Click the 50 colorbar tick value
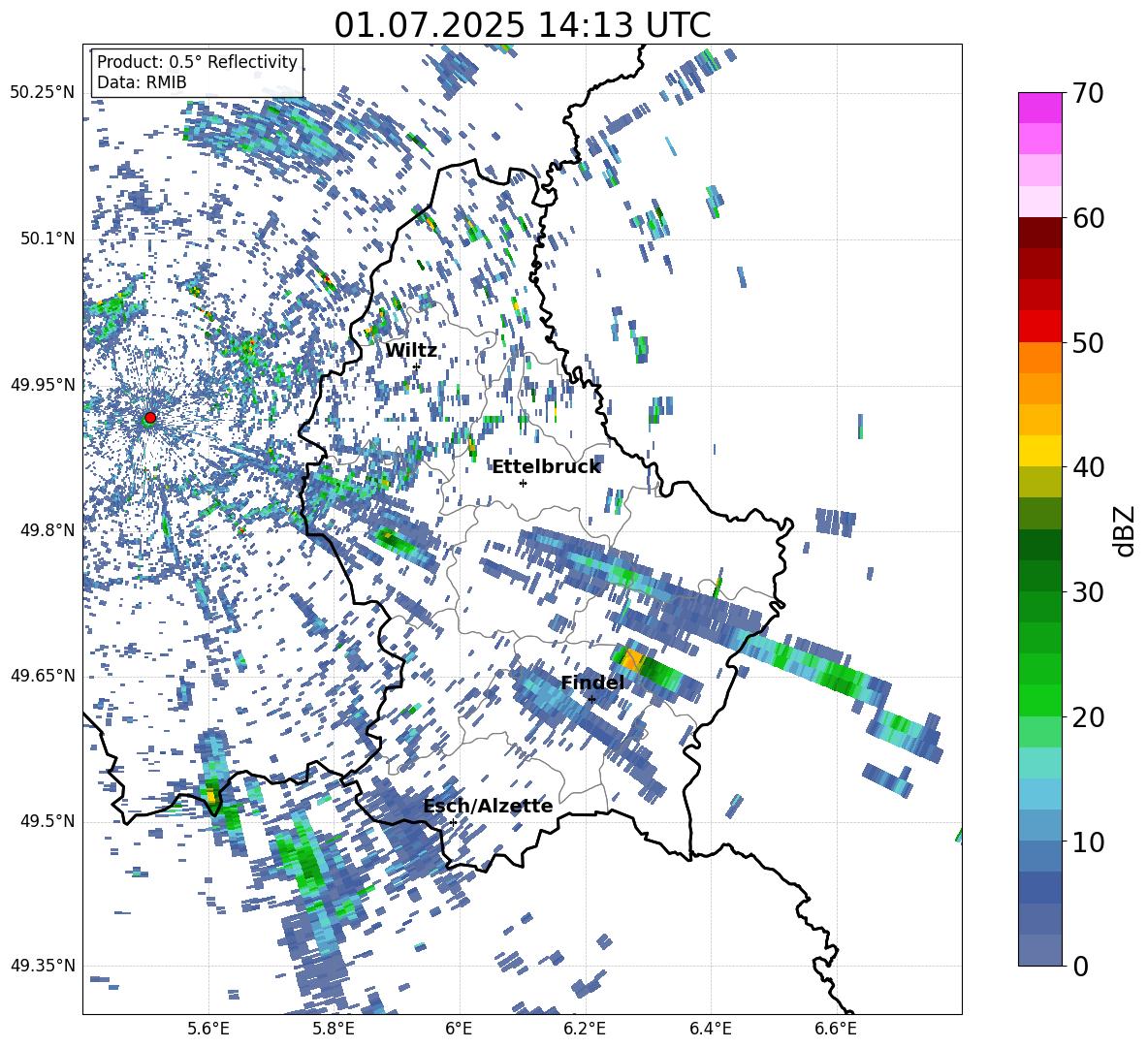 (1088, 343)
